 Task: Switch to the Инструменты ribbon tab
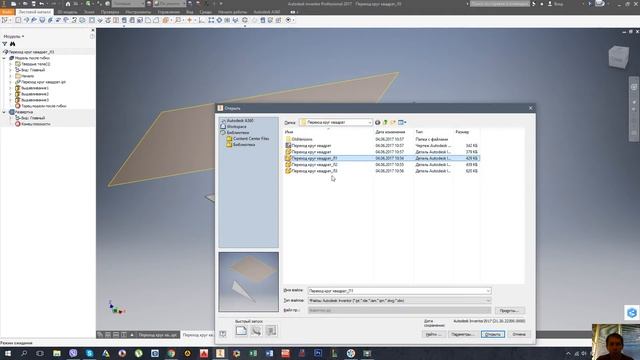[x=138, y=12]
